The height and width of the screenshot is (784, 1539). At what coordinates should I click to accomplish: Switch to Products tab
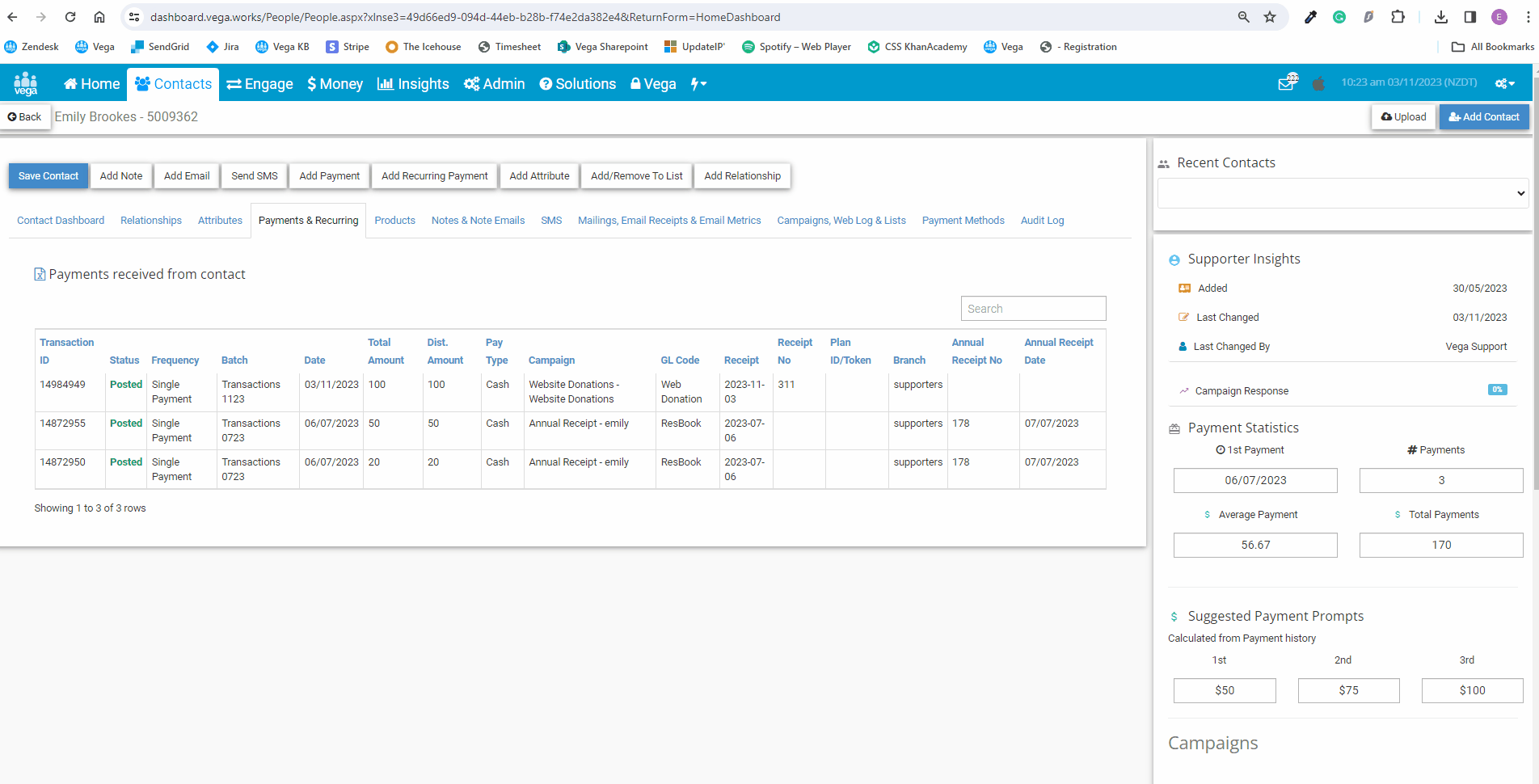395,221
